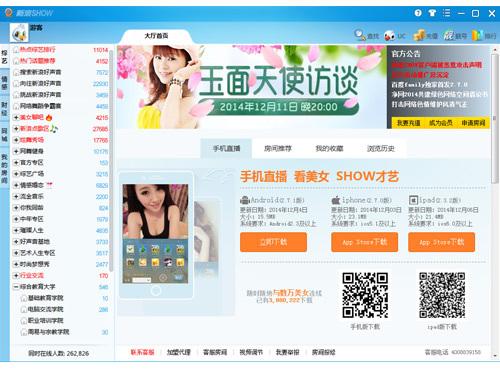The height and width of the screenshot is (375, 500).
Task: Click the room list vertical scrollbar
Action: coord(111,160)
